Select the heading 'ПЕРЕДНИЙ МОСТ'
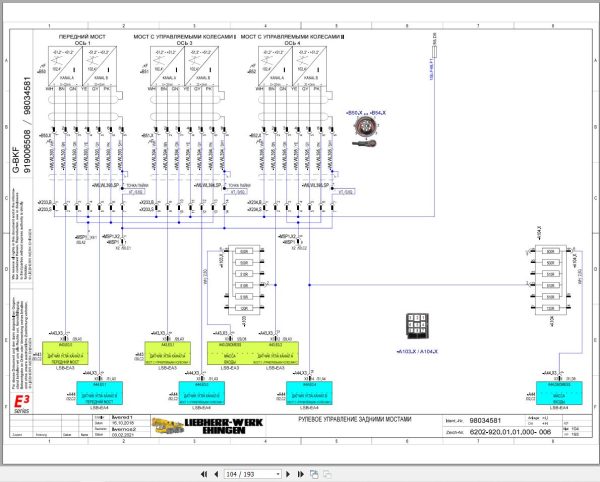This screenshot has width=600, height=482. 82,37
